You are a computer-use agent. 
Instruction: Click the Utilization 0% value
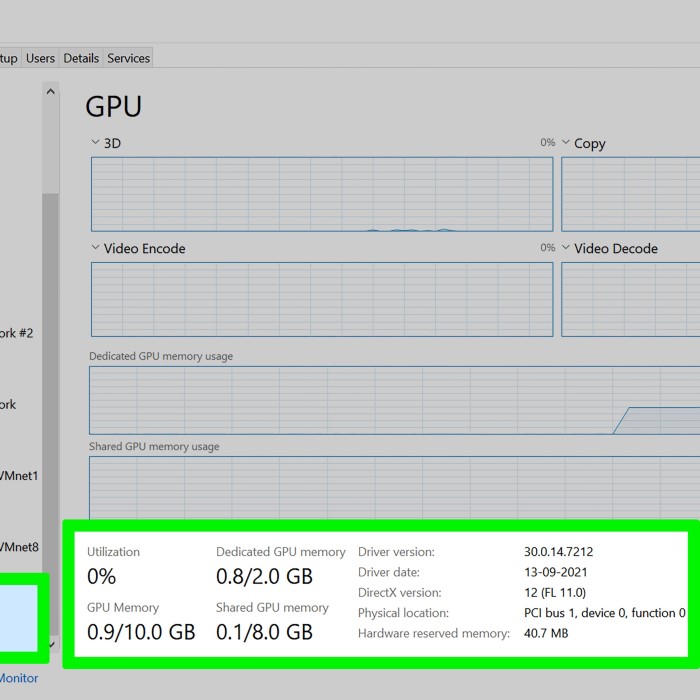(101, 576)
